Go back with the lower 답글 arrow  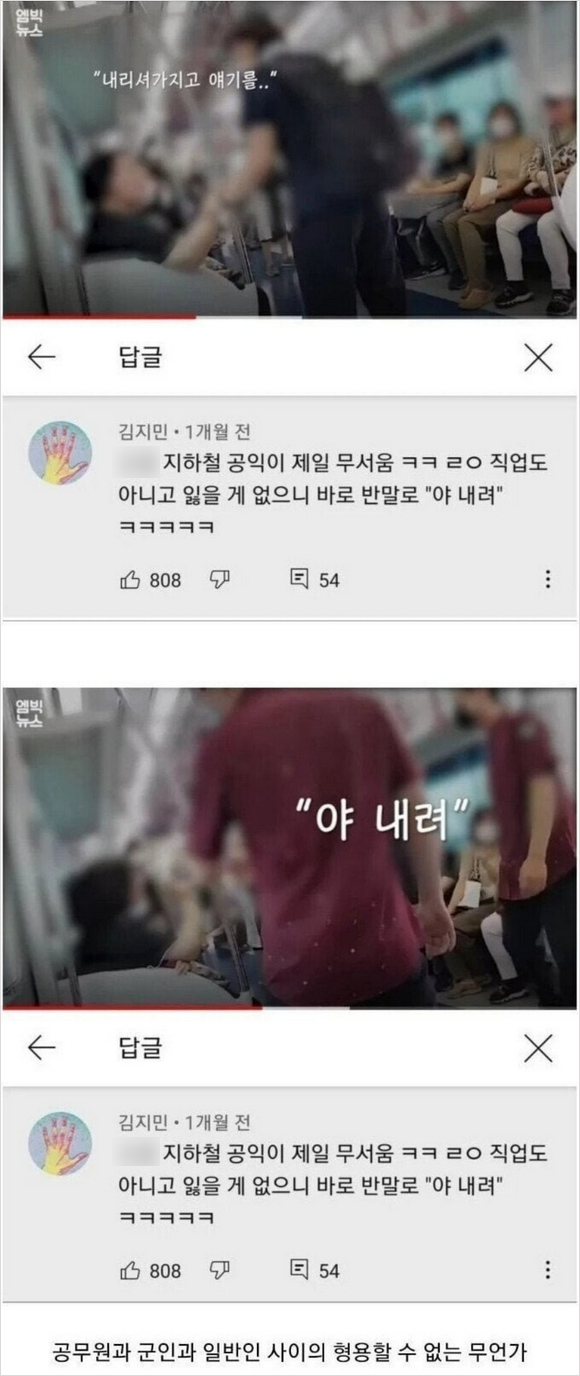41,1047
